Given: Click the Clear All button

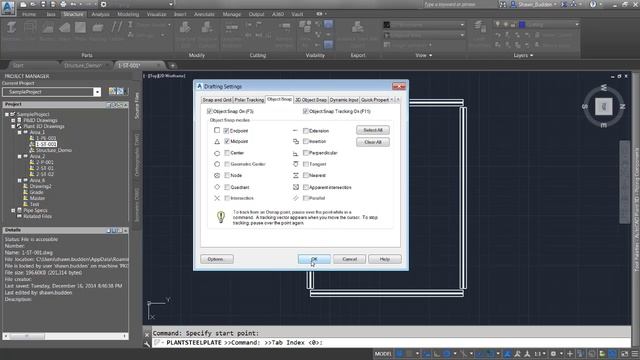Looking at the screenshot, I should point(373,142).
